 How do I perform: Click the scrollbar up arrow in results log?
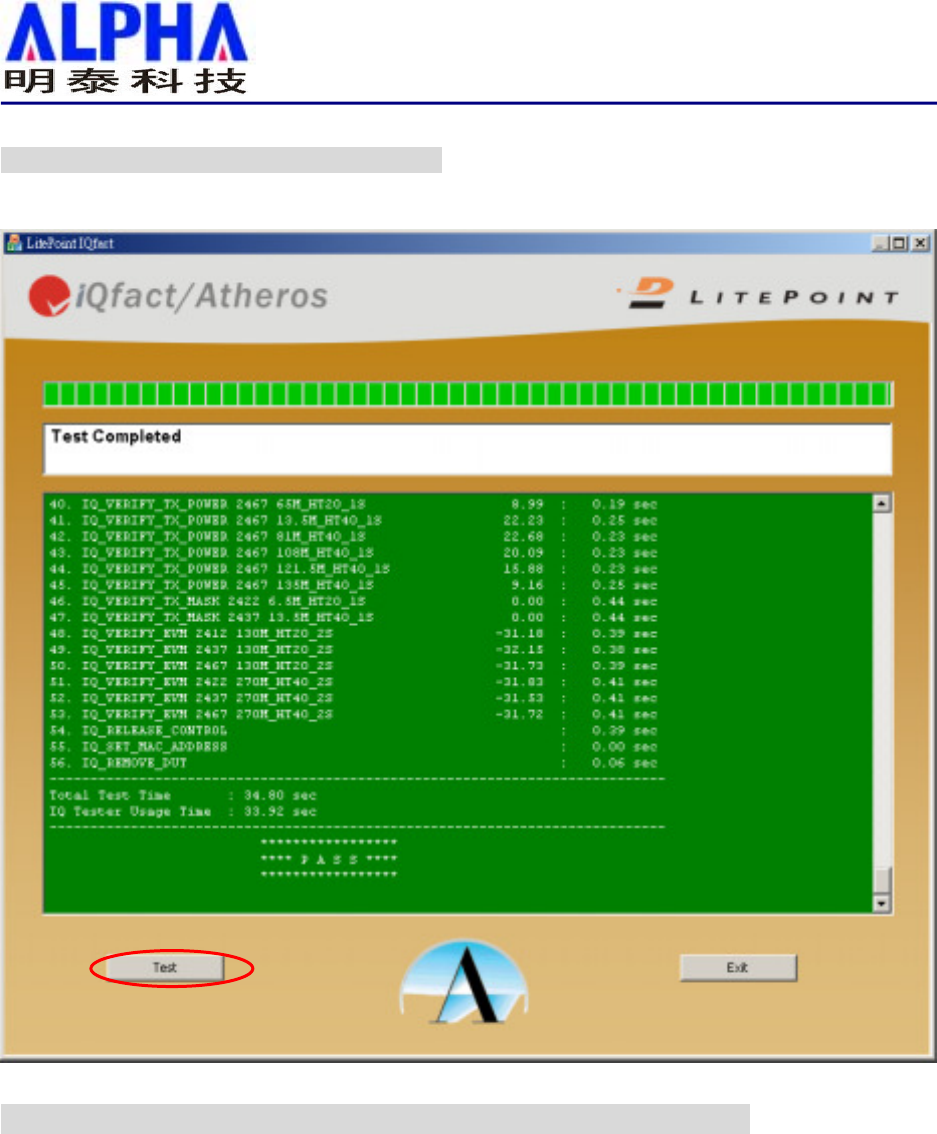[881, 503]
